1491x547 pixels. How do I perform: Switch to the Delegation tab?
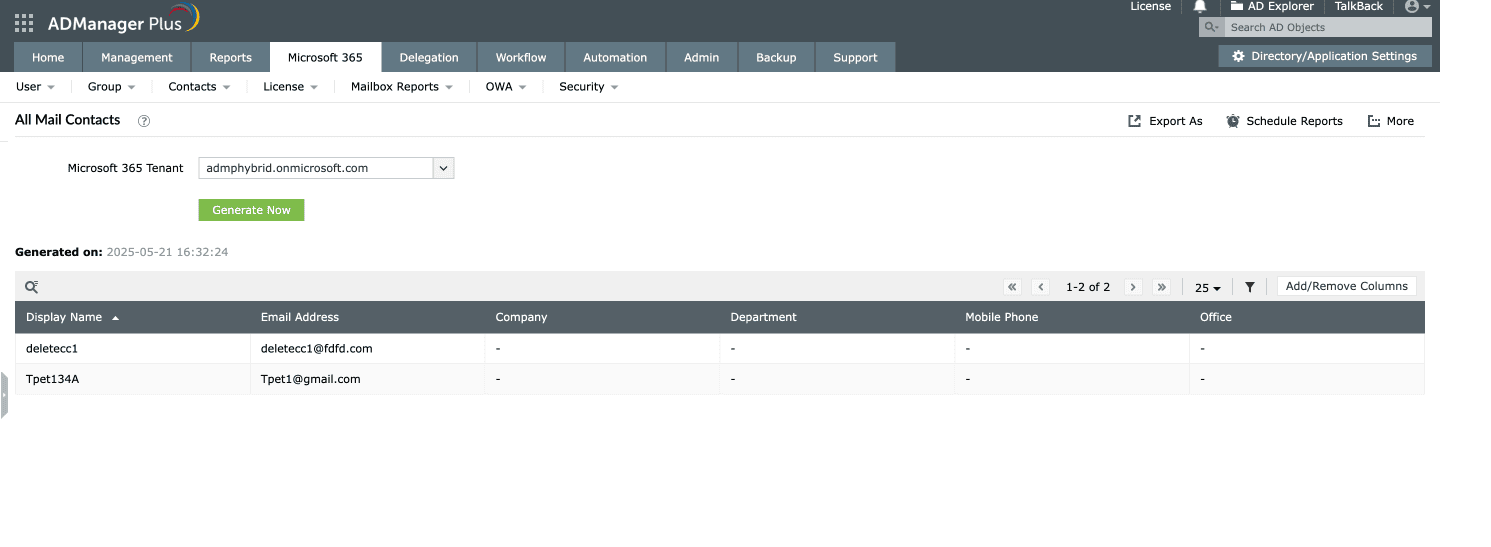(x=429, y=57)
